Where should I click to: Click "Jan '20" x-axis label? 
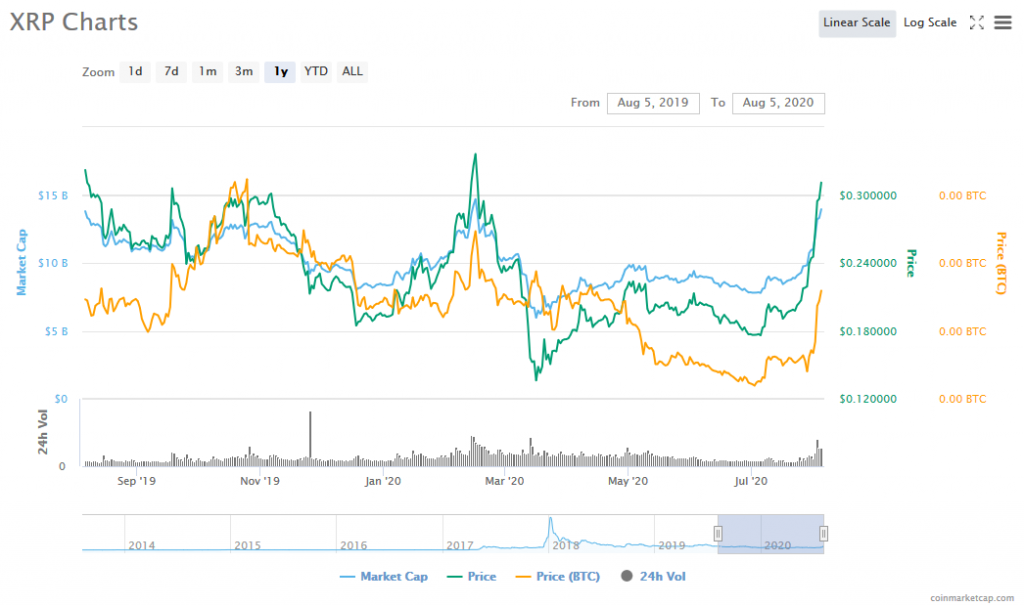(383, 481)
